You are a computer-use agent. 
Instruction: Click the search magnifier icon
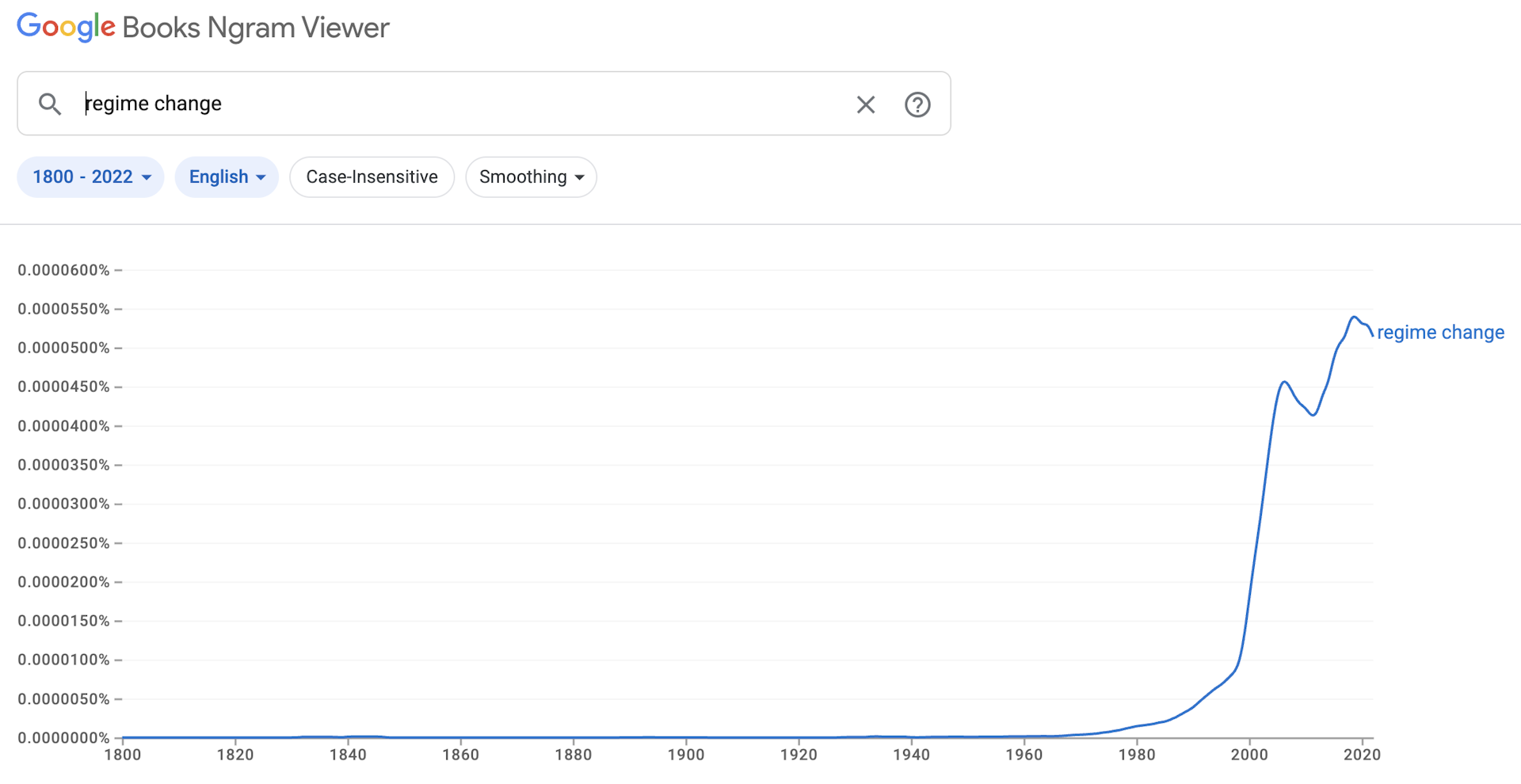click(x=50, y=104)
